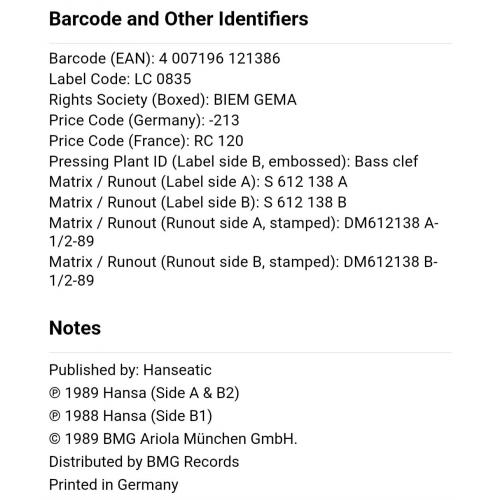Image resolution: width=500 pixels, height=500 pixels.
Task: Click Runout side B stamped DM612138 B entry
Action: click(243, 271)
